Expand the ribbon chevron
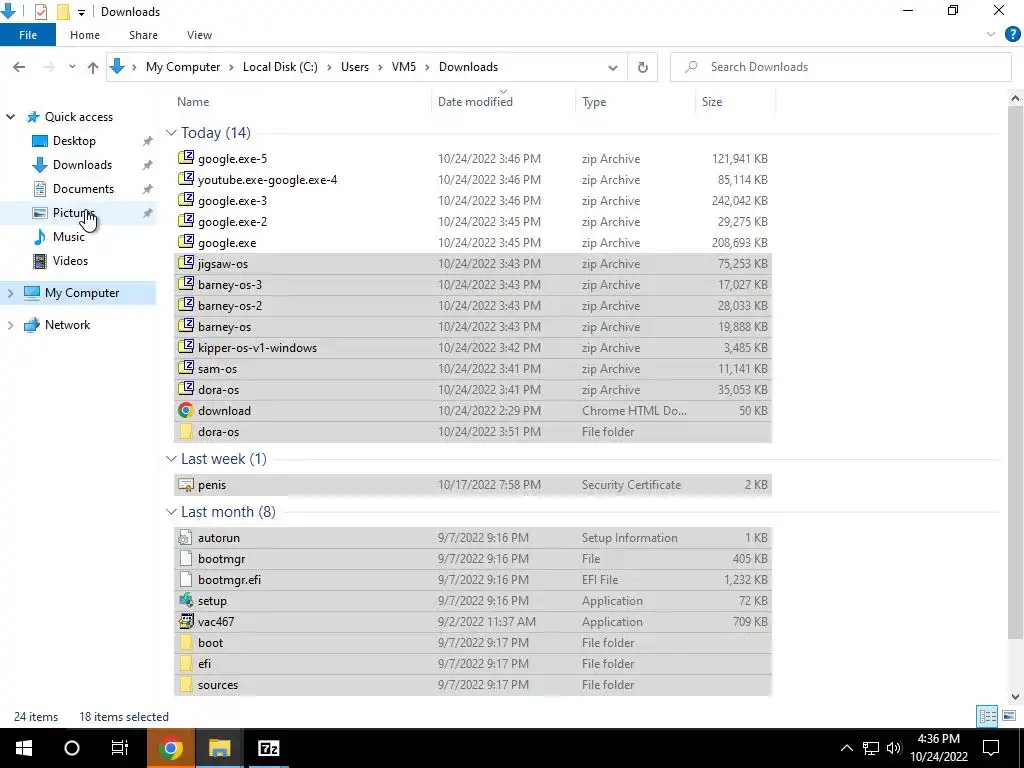1024x768 pixels. pos(991,35)
